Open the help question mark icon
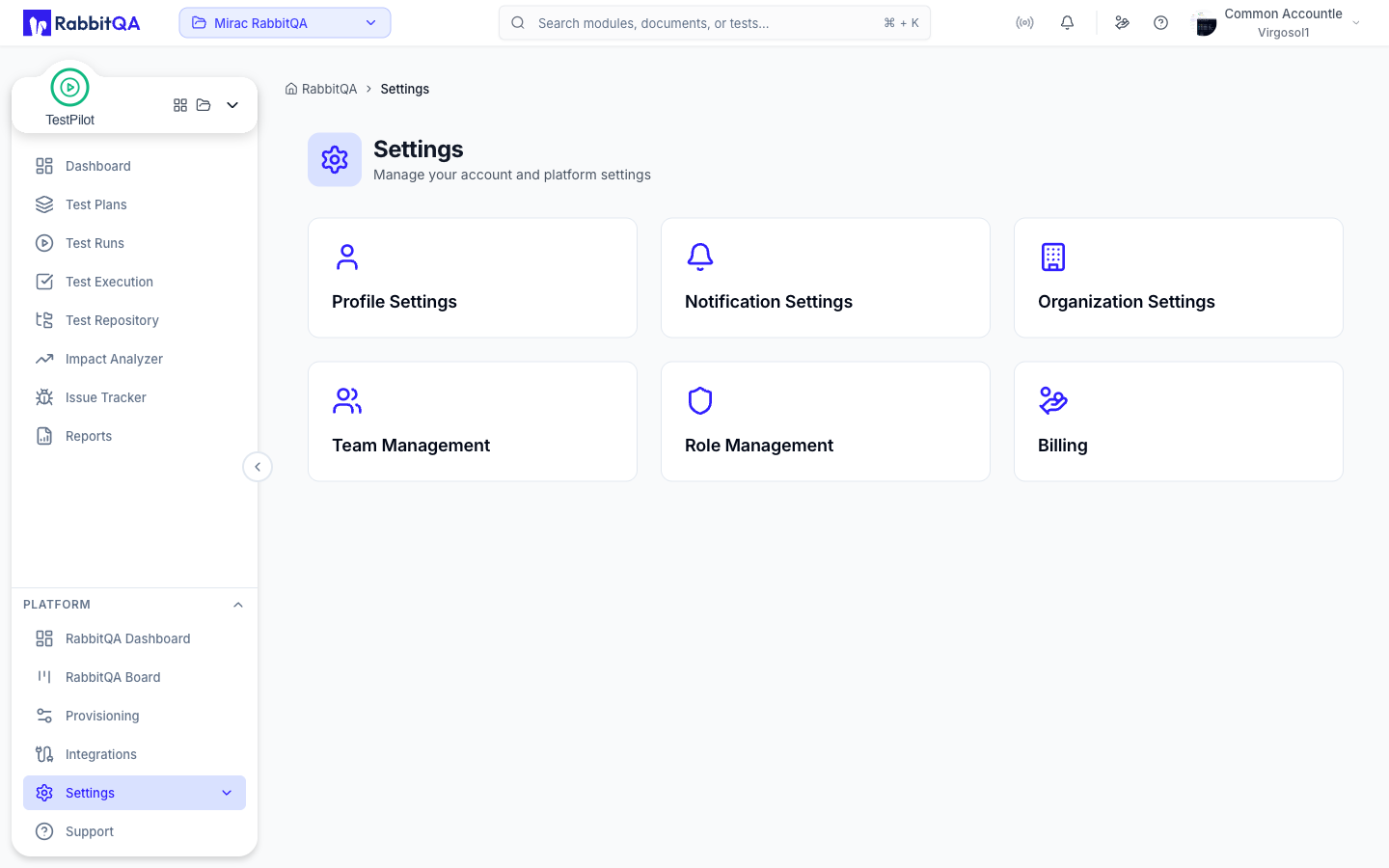This screenshot has height=868, width=1389. 1160,23
